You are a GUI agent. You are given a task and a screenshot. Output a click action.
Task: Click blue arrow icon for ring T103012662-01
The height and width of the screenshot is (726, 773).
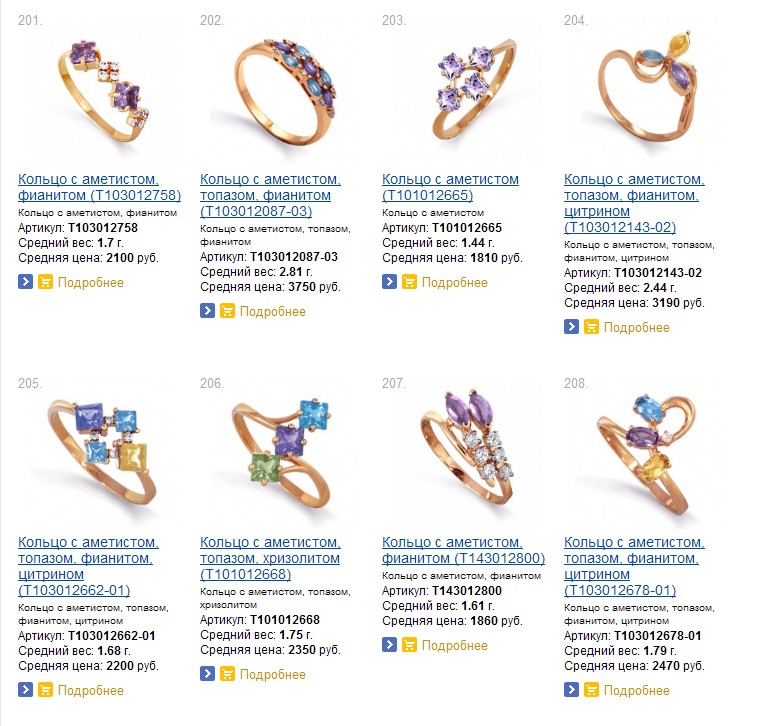[25, 690]
